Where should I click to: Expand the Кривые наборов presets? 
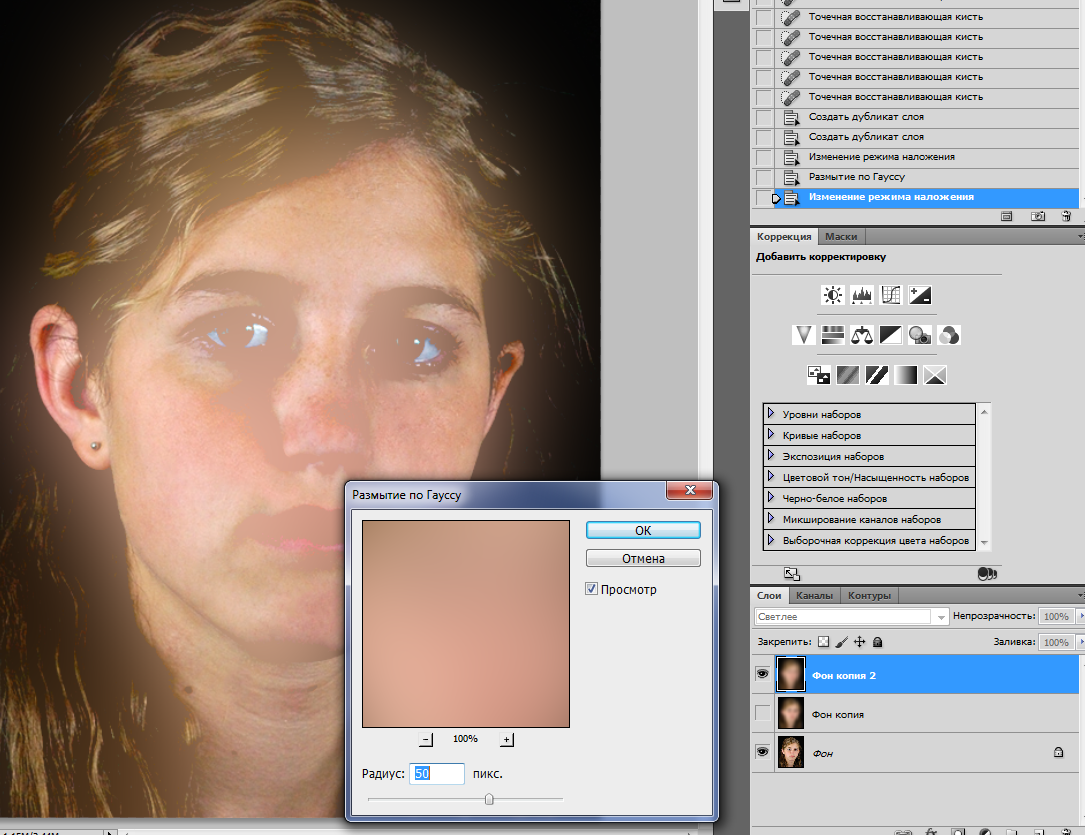tap(771, 434)
